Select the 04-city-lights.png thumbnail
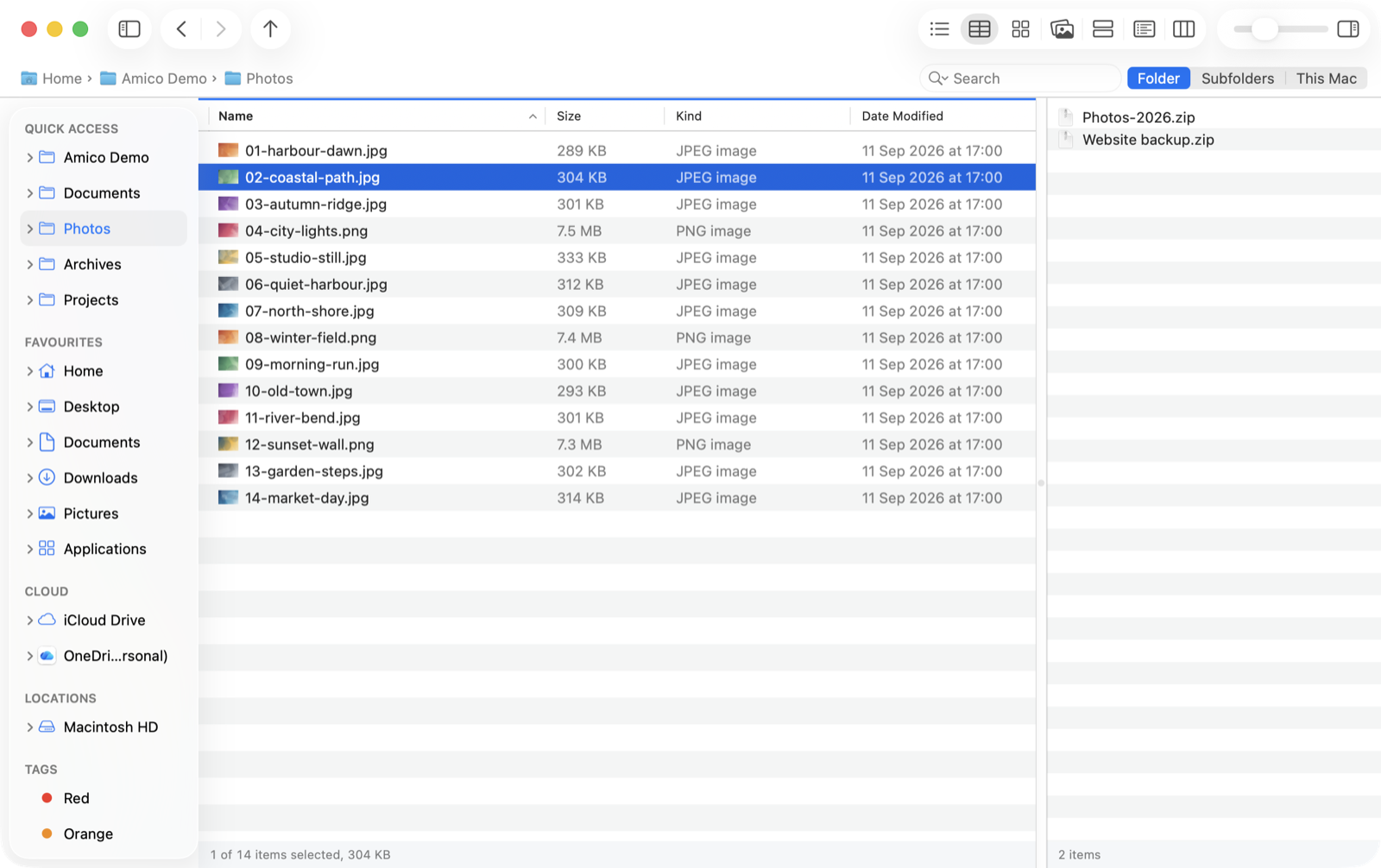Viewport: 1381px width, 868px height. (x=228, y=230)
